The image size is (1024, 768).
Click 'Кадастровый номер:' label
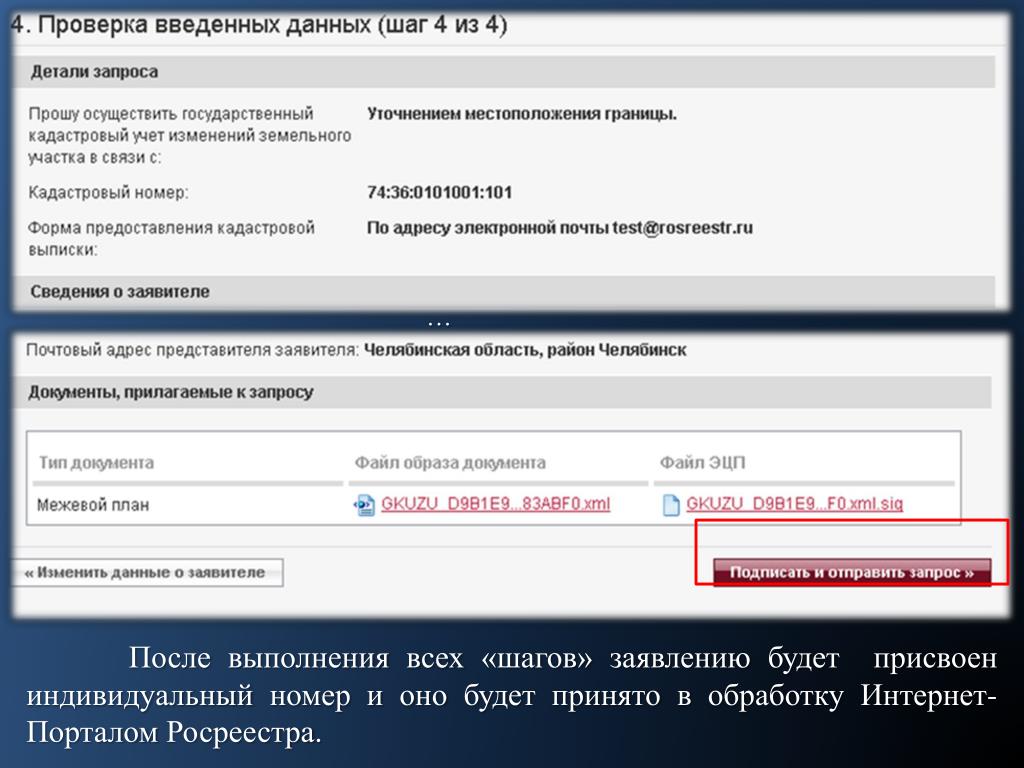(x=108, y=193)
